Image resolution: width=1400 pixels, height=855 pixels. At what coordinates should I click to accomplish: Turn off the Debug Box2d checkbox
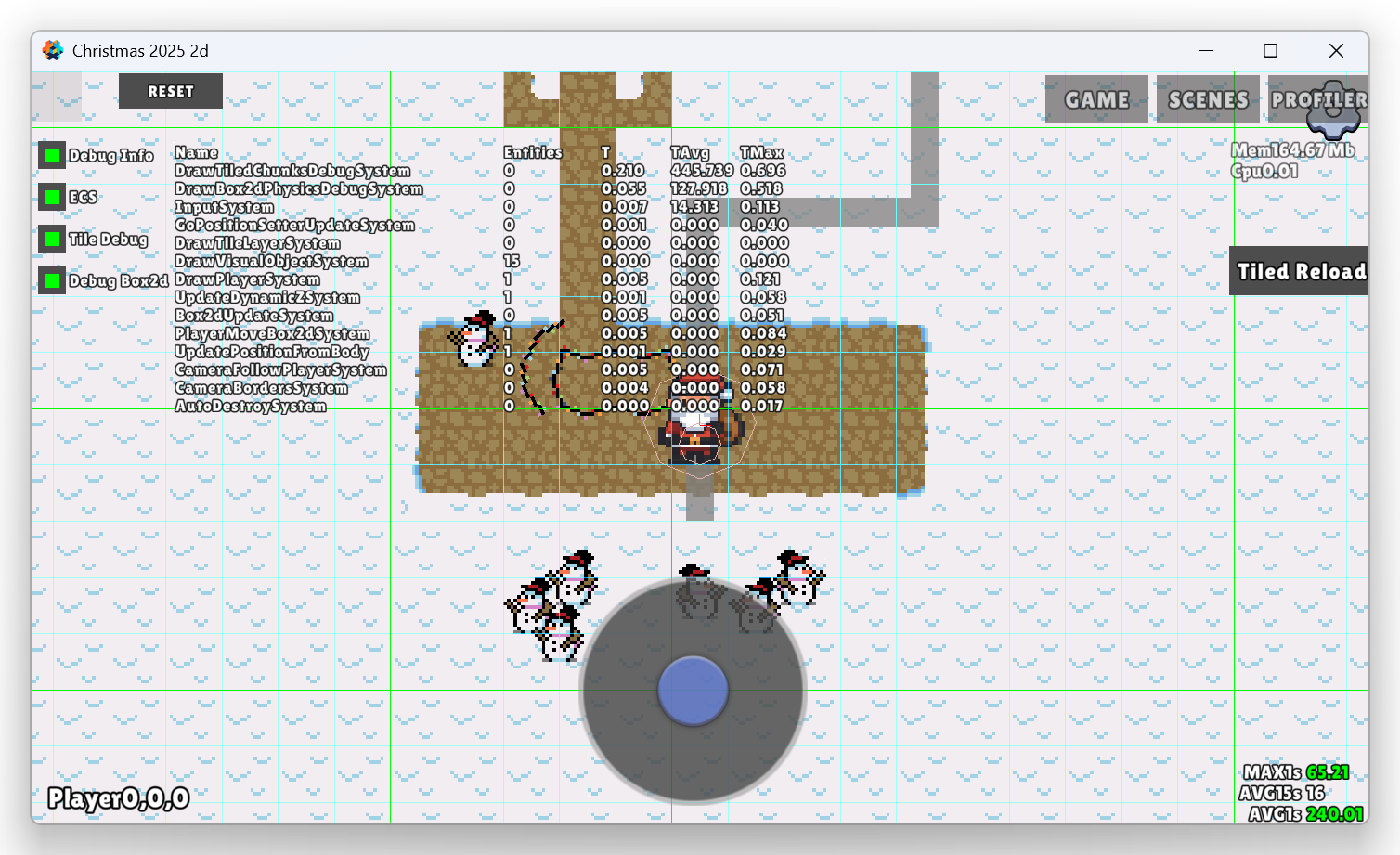pyautogui.click(x=52, y=280)
